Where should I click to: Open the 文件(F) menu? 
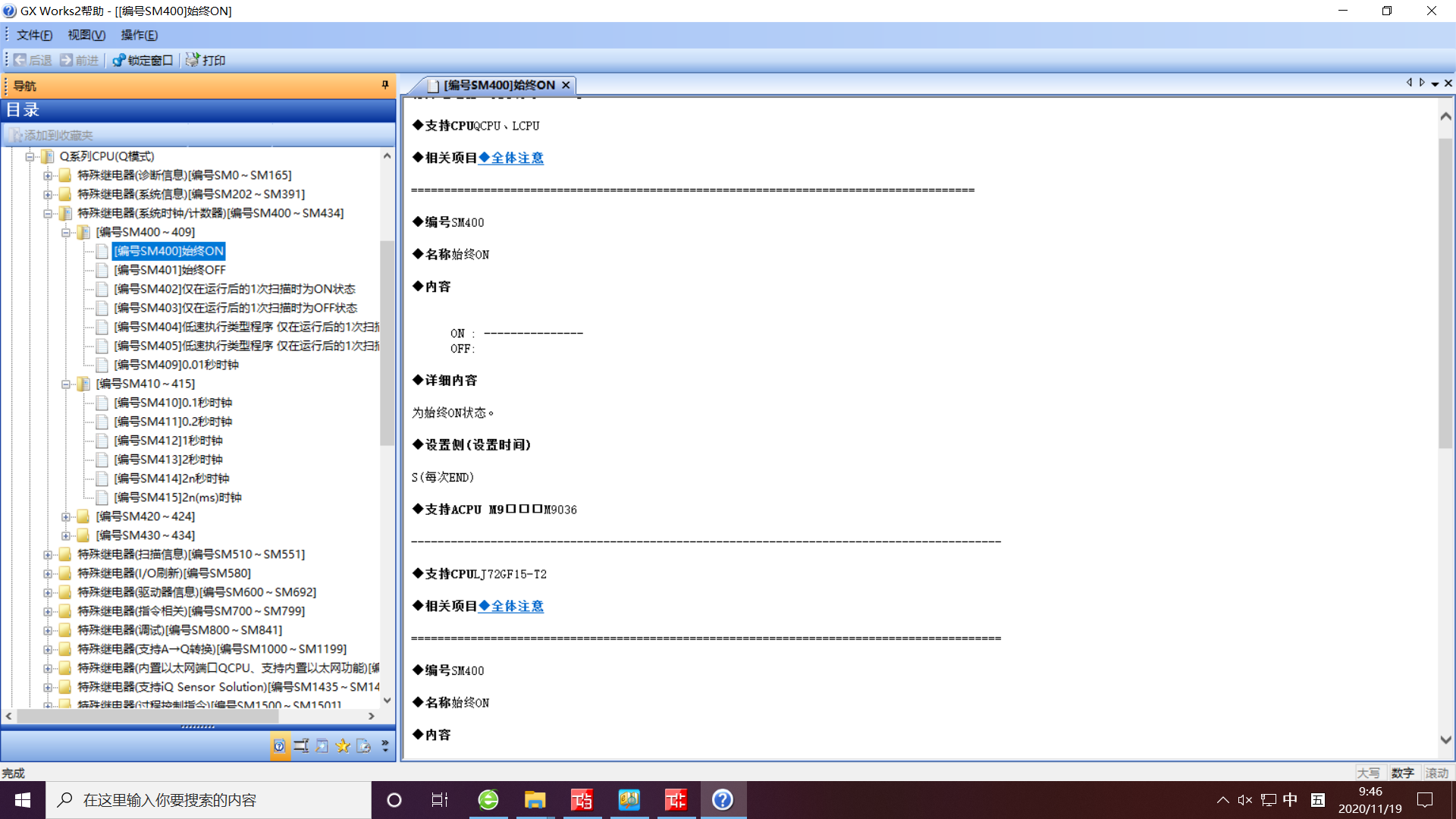[x=34, y=35]
